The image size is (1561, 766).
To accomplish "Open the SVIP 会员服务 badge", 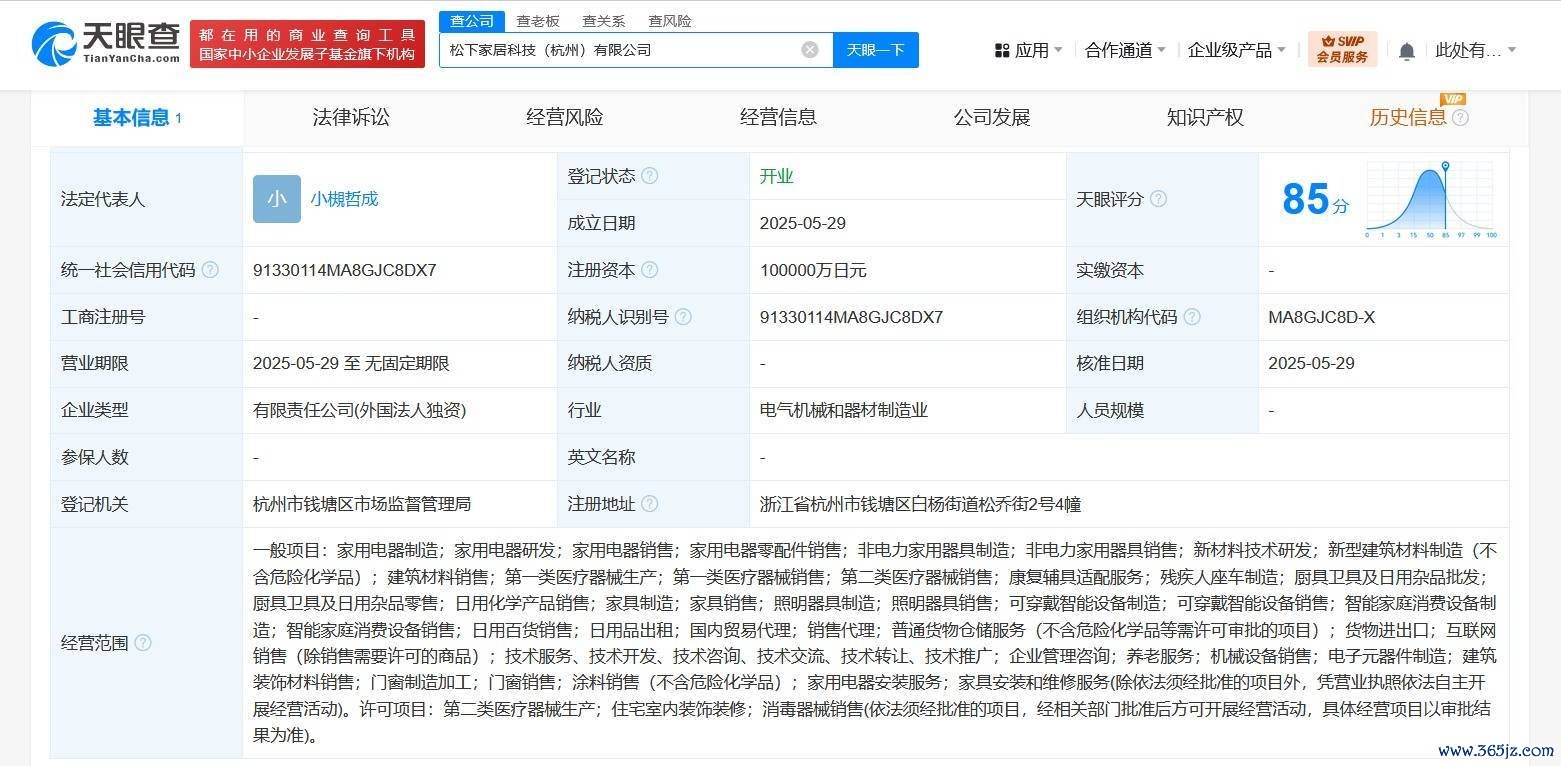I will pos(1342,49).
